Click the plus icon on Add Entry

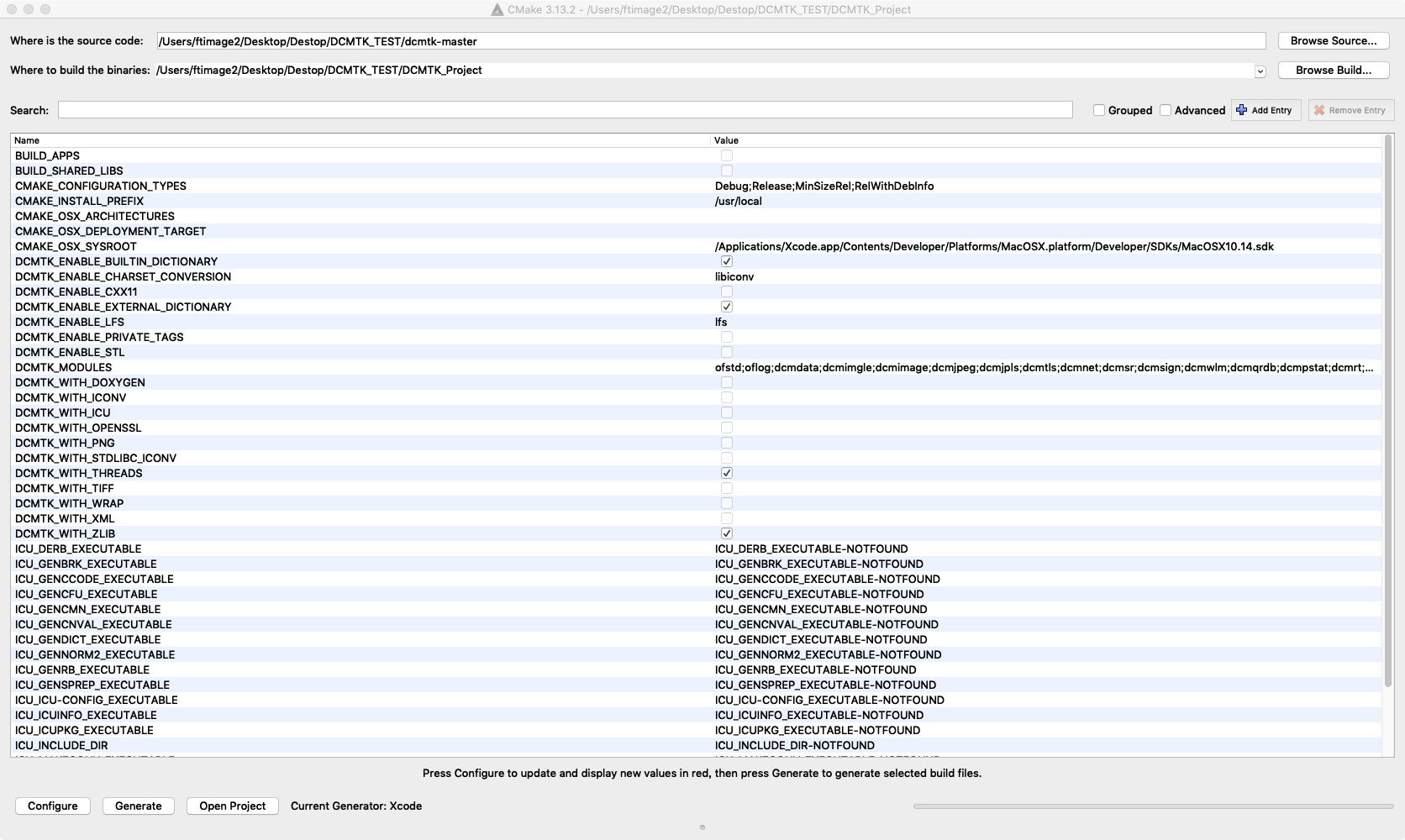click(1242, 110)
